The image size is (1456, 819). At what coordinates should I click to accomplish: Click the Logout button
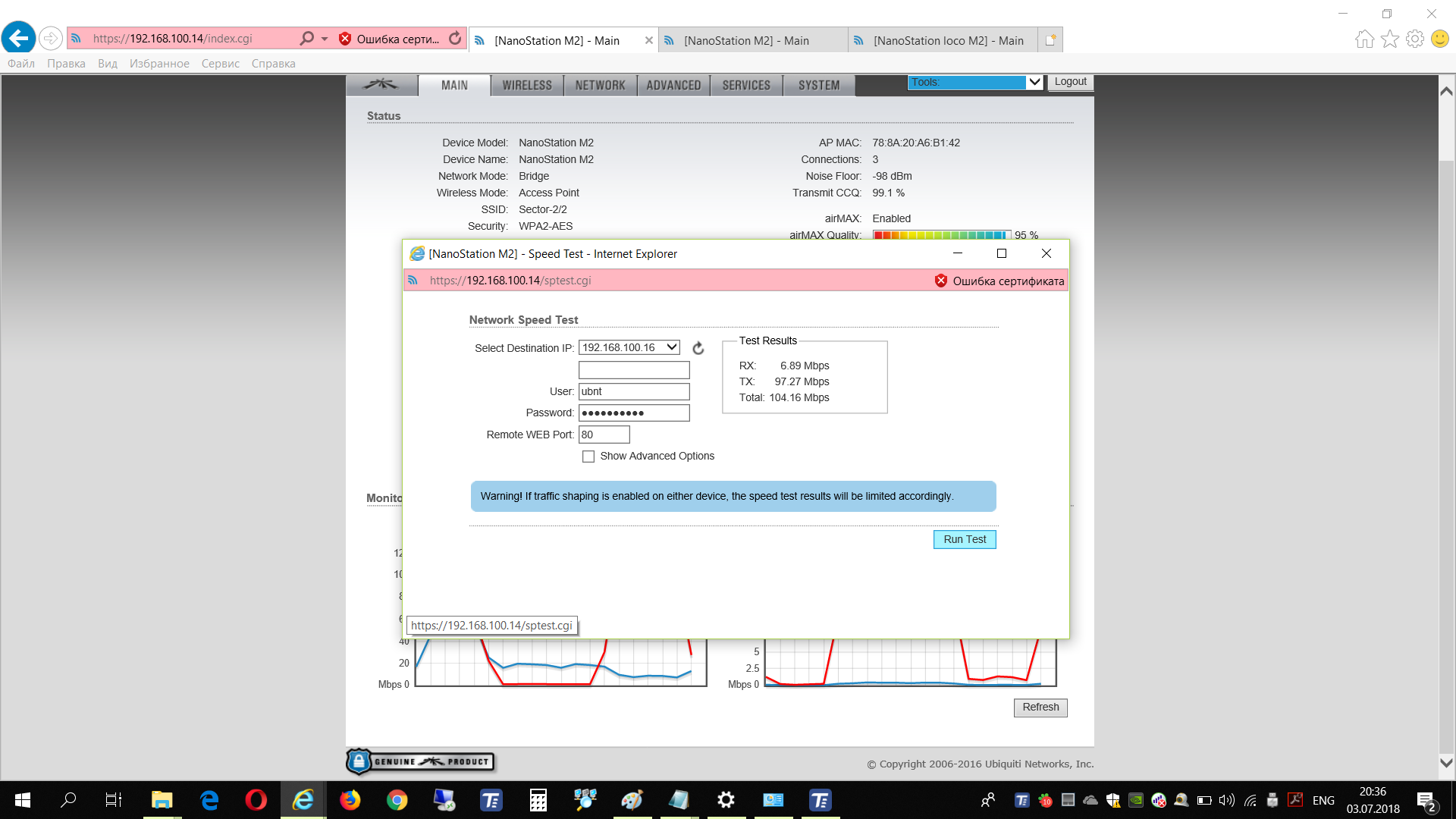pyautogui.click(x=1070, y=82)
